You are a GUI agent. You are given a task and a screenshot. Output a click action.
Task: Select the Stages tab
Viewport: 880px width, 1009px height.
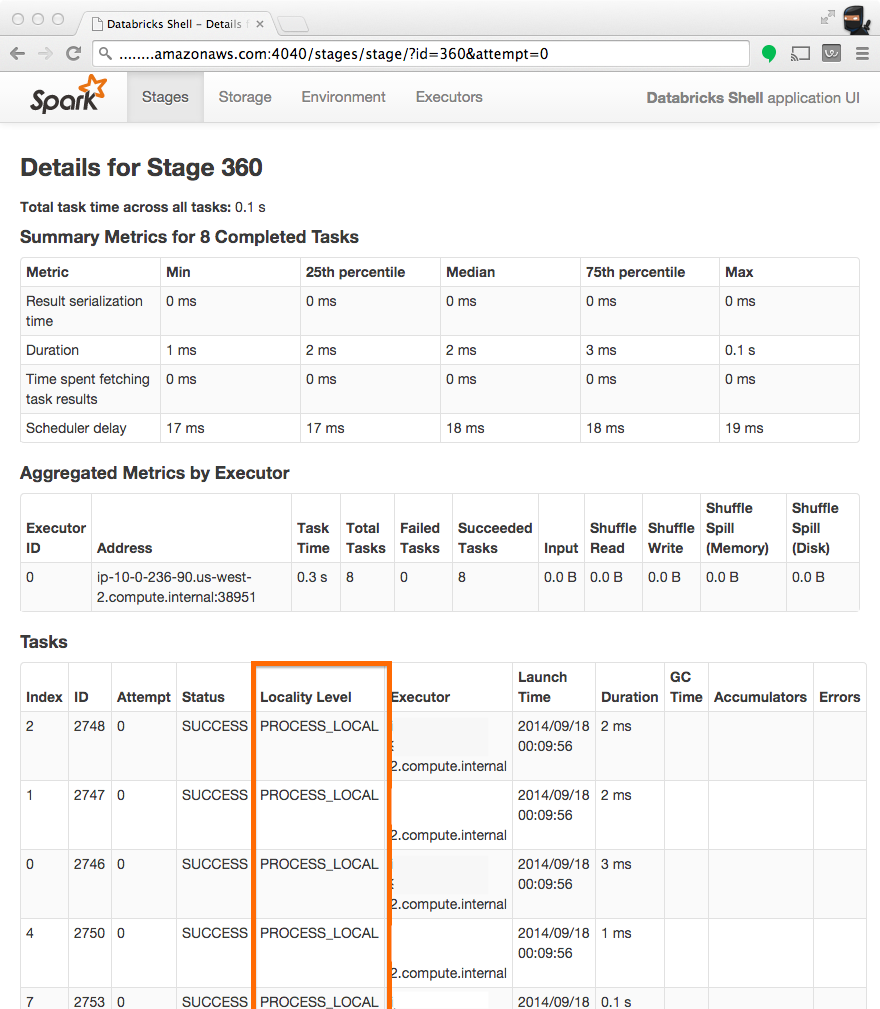[165, 97]
